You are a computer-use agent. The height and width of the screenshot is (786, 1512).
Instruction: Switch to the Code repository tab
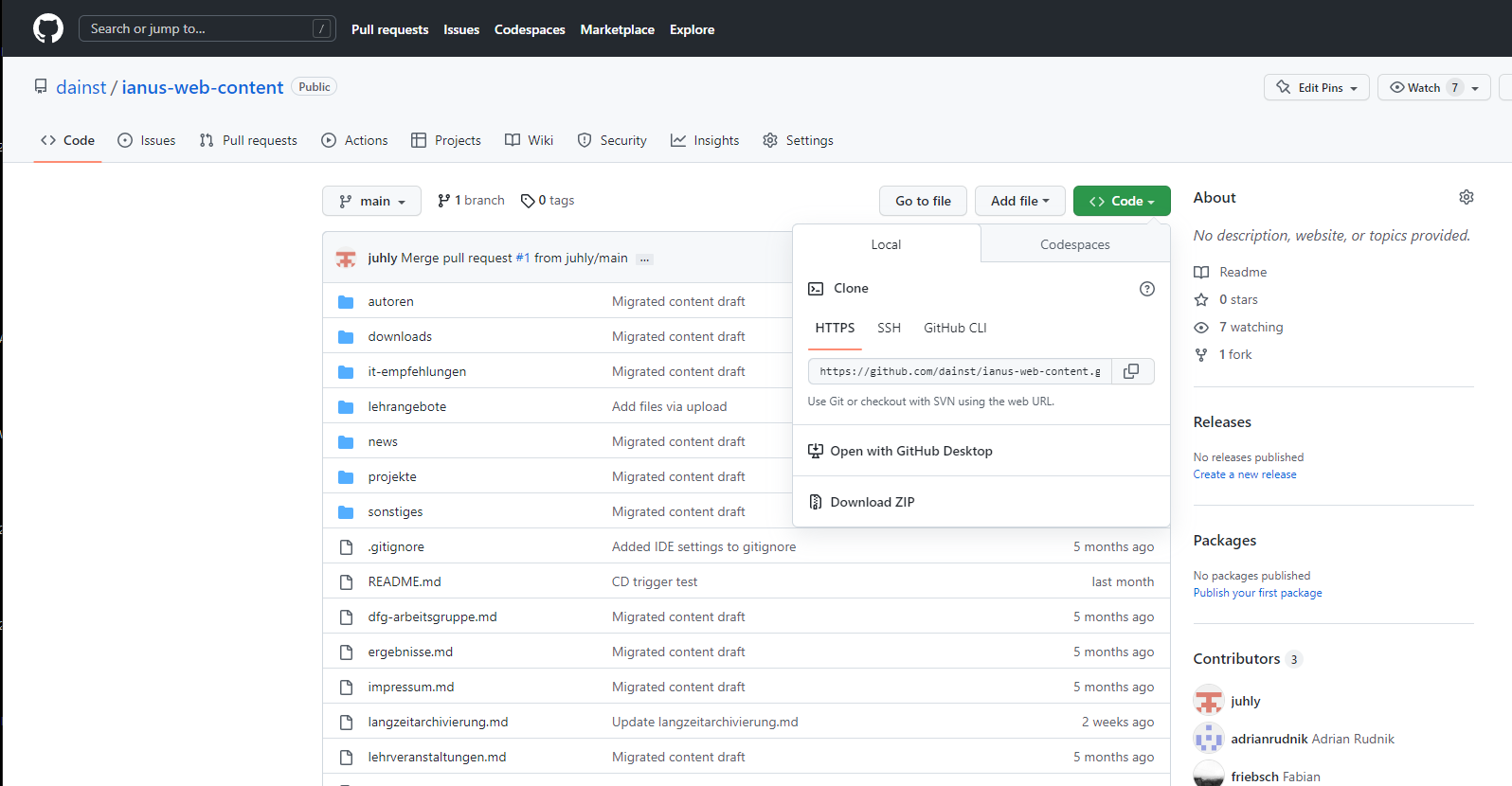tap(67, 140)
